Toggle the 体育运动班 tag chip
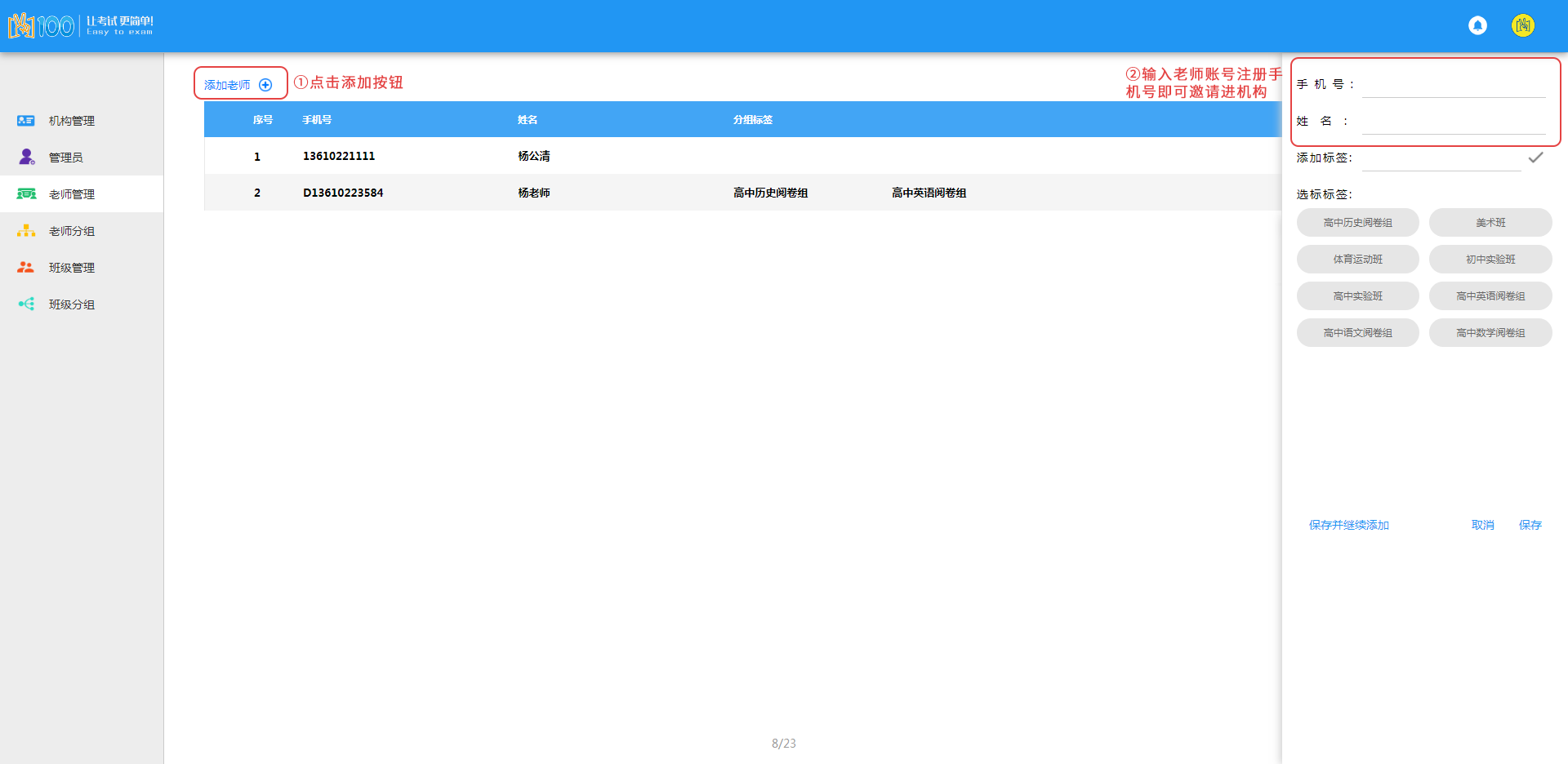Image resolution: width=1568 pixels, height=764 pixels. pyautogui.click(x=1357, y=260)
